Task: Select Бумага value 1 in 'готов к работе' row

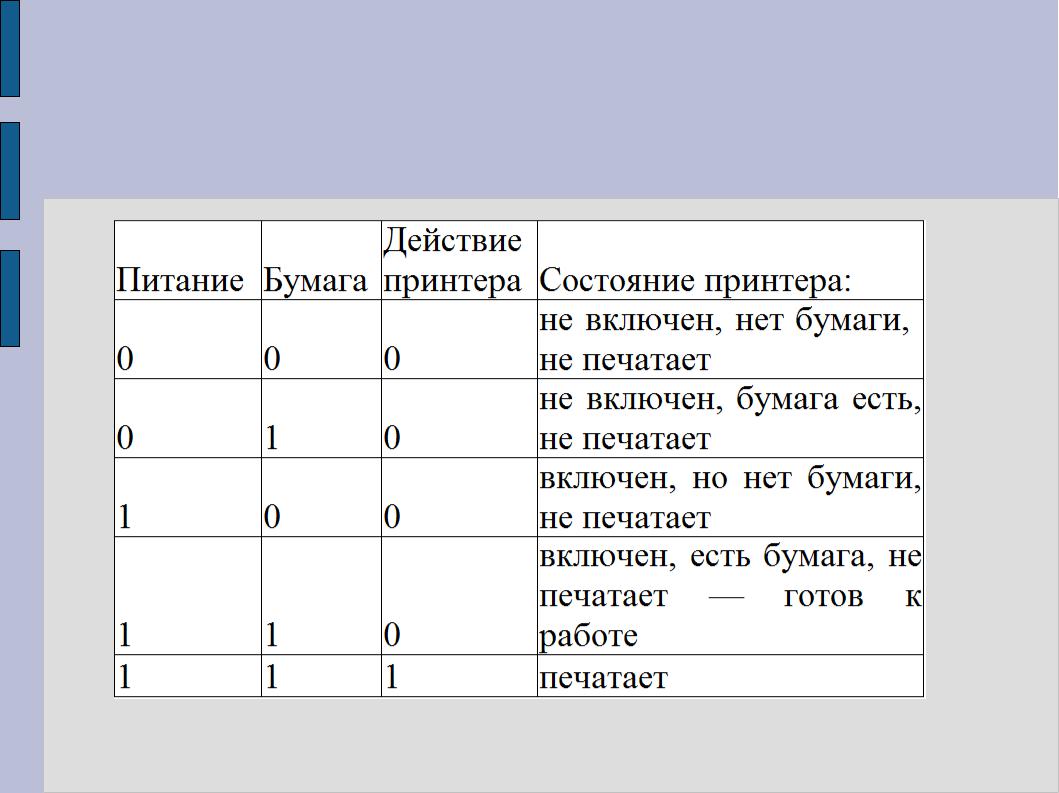Action: [x=321, y=596]
